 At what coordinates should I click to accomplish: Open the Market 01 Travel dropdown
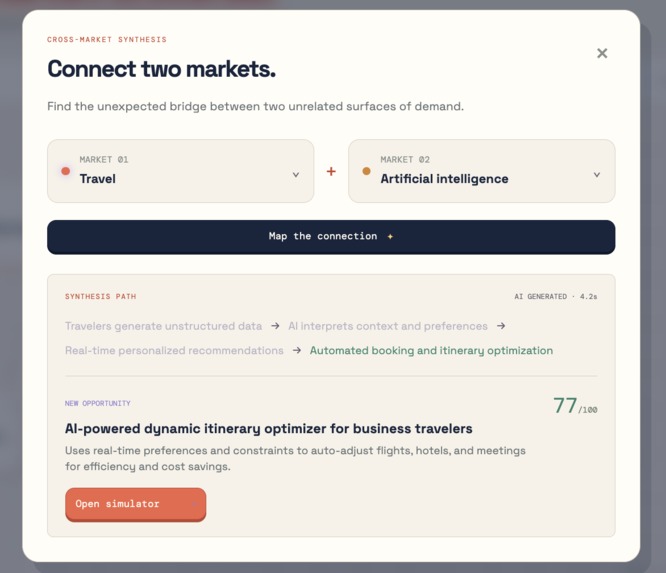[181, 171]
